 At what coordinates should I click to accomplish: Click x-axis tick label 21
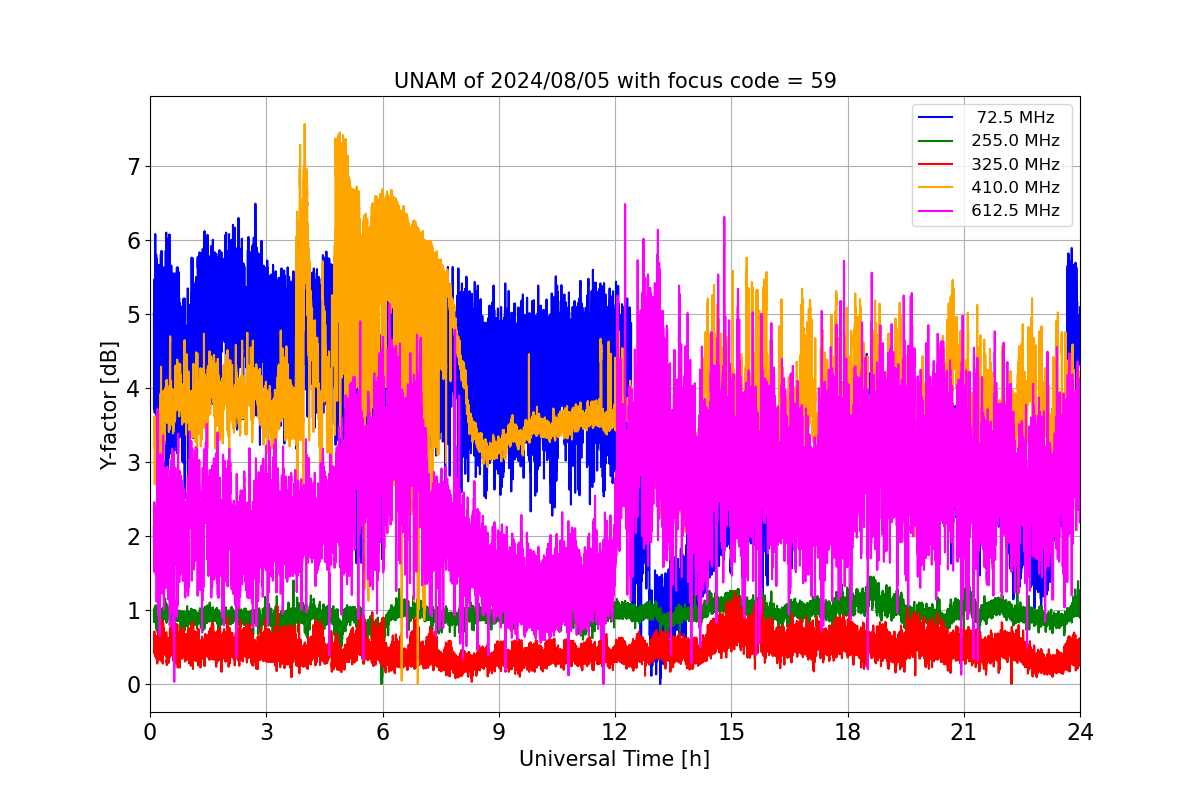tap(964, 732)
